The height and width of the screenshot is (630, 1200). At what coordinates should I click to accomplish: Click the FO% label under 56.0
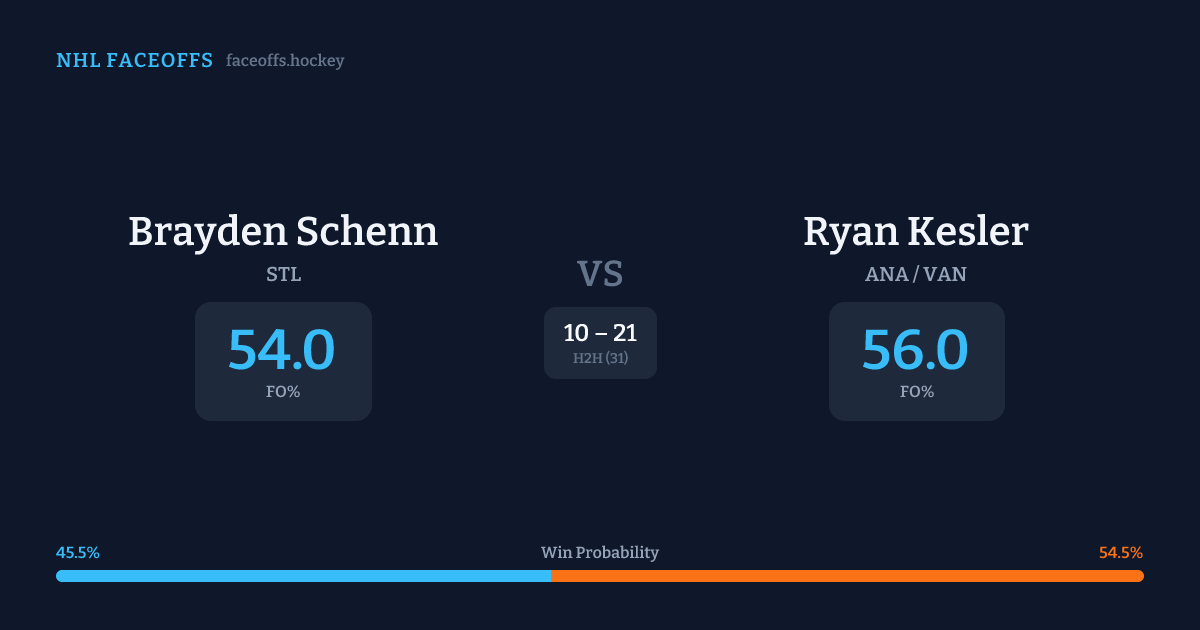click(917, 392)
